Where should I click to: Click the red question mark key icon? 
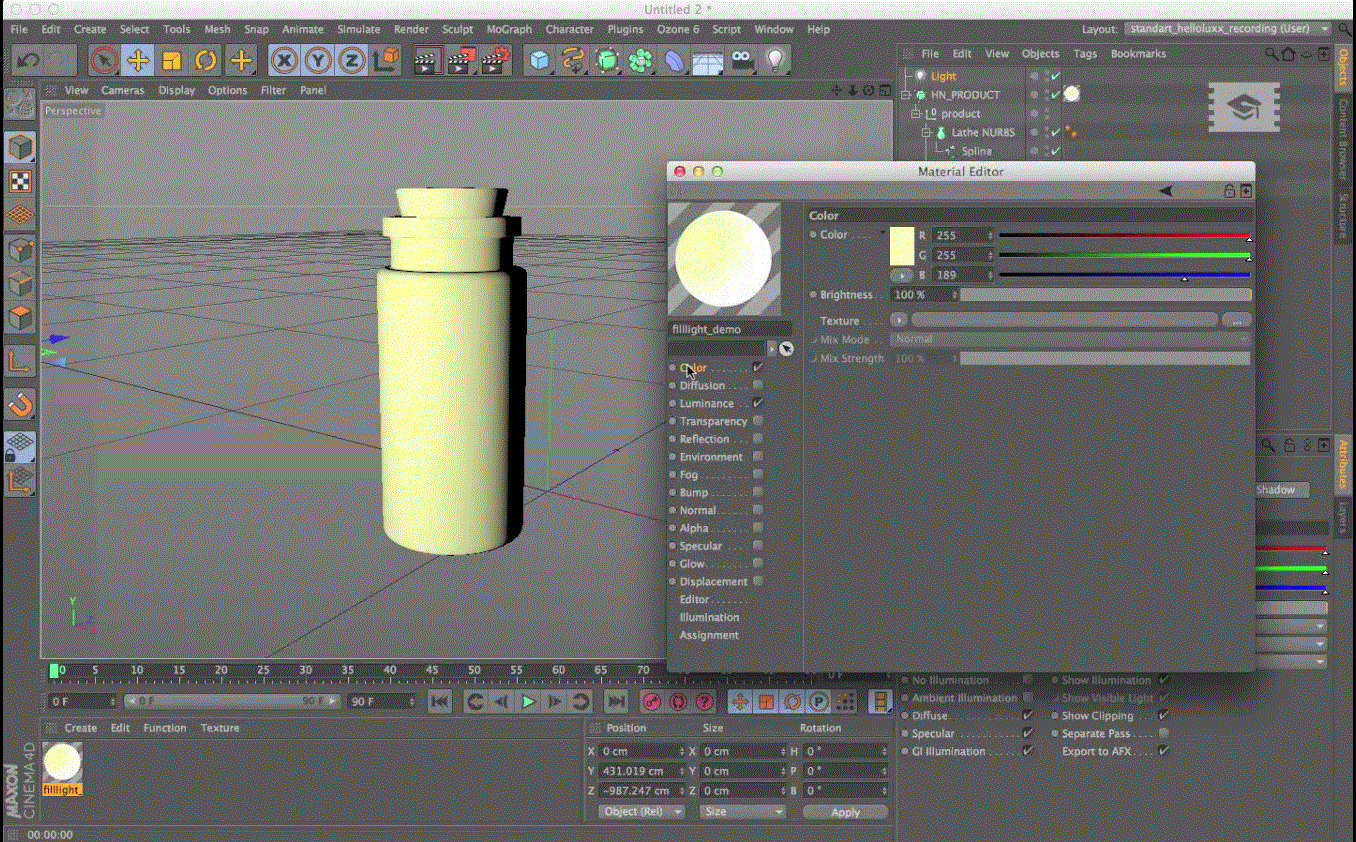704,702
